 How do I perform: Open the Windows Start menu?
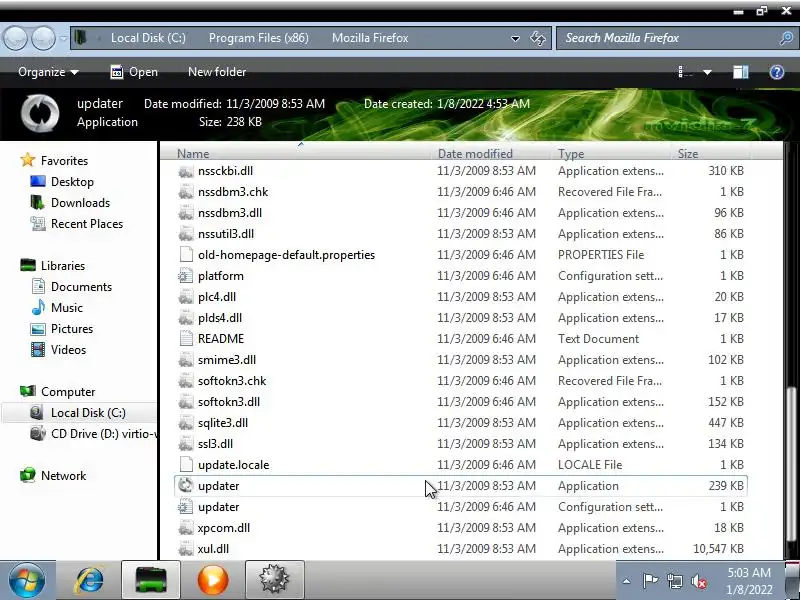(x=26, y=580)
